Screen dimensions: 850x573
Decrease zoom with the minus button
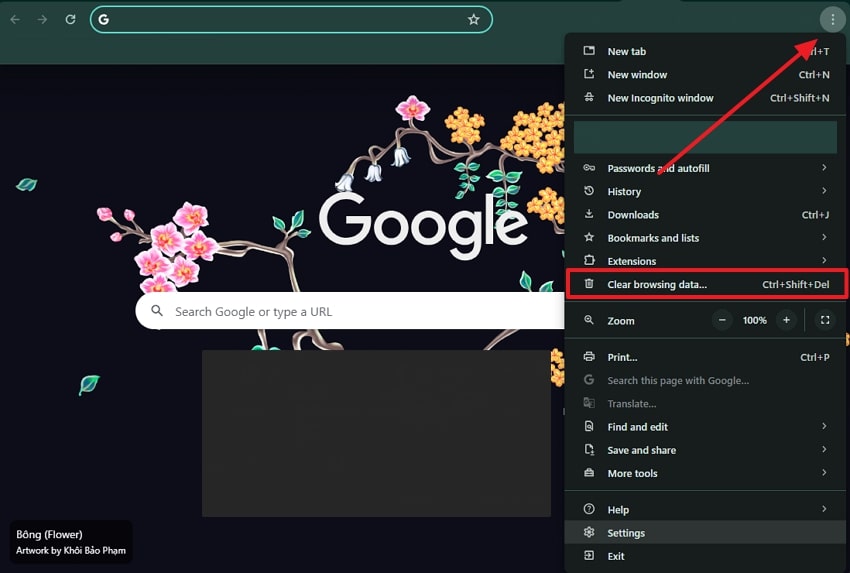coord(722,320)
